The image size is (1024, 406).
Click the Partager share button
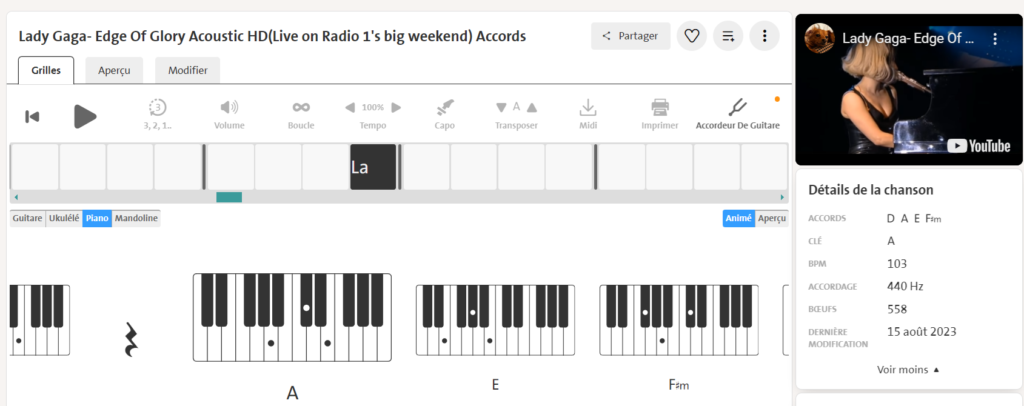[630, 36]
